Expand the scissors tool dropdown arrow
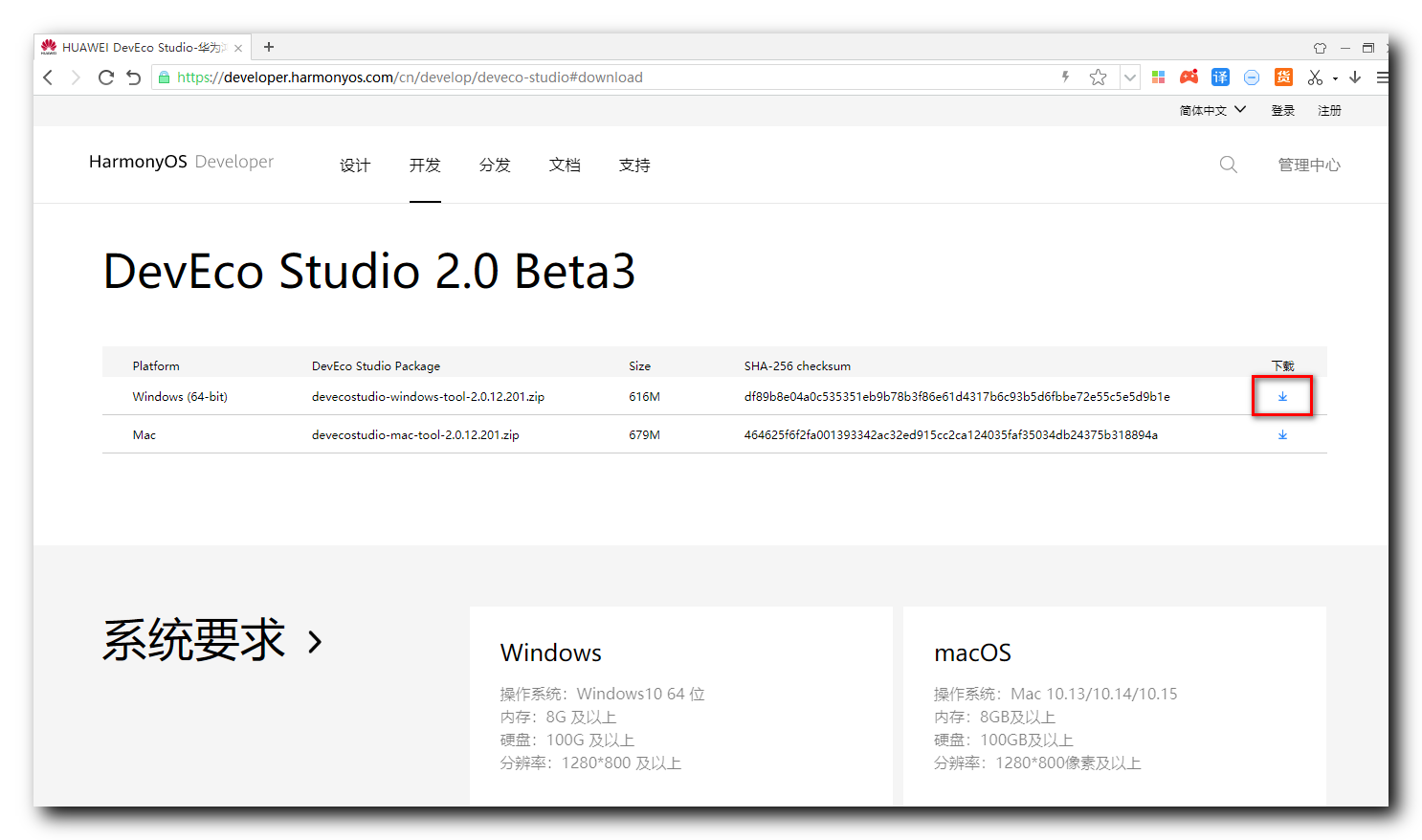 tap(1335, 78)
